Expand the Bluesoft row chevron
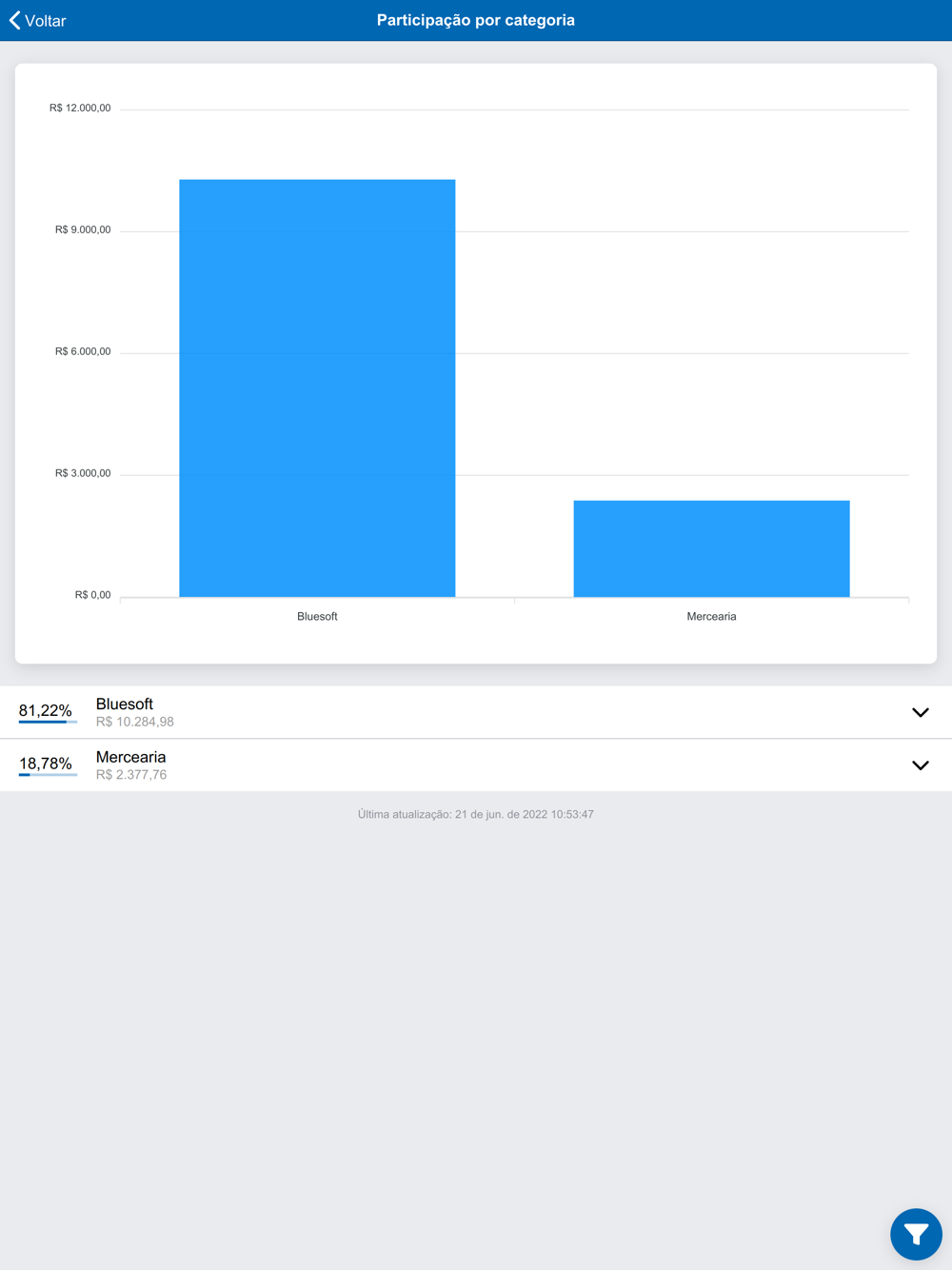The image size is (952, 1270). (920, 712)
